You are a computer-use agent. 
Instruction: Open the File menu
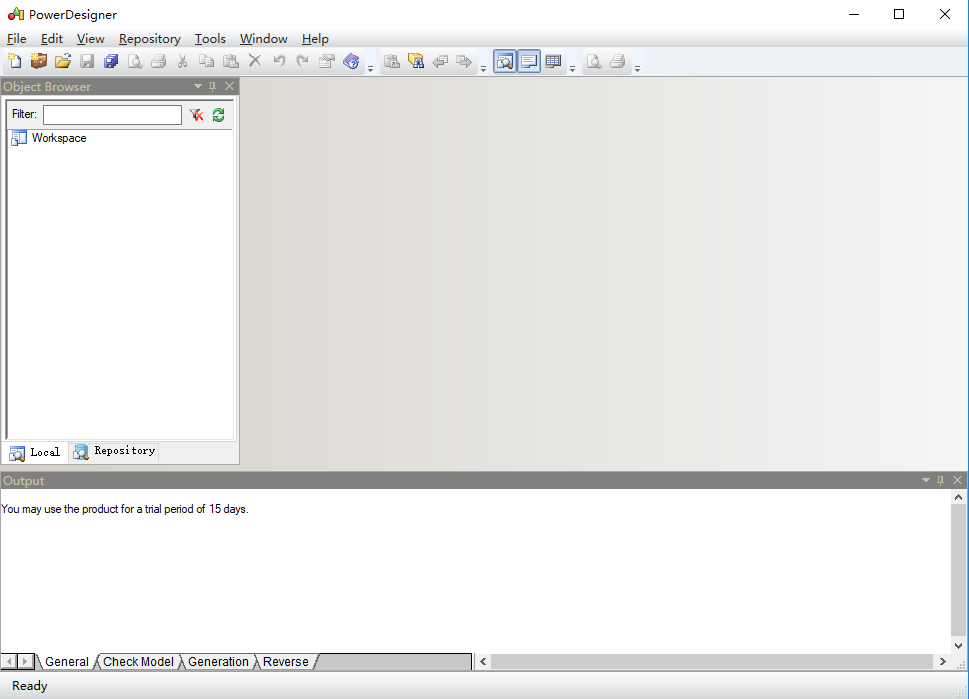[17, 39]
